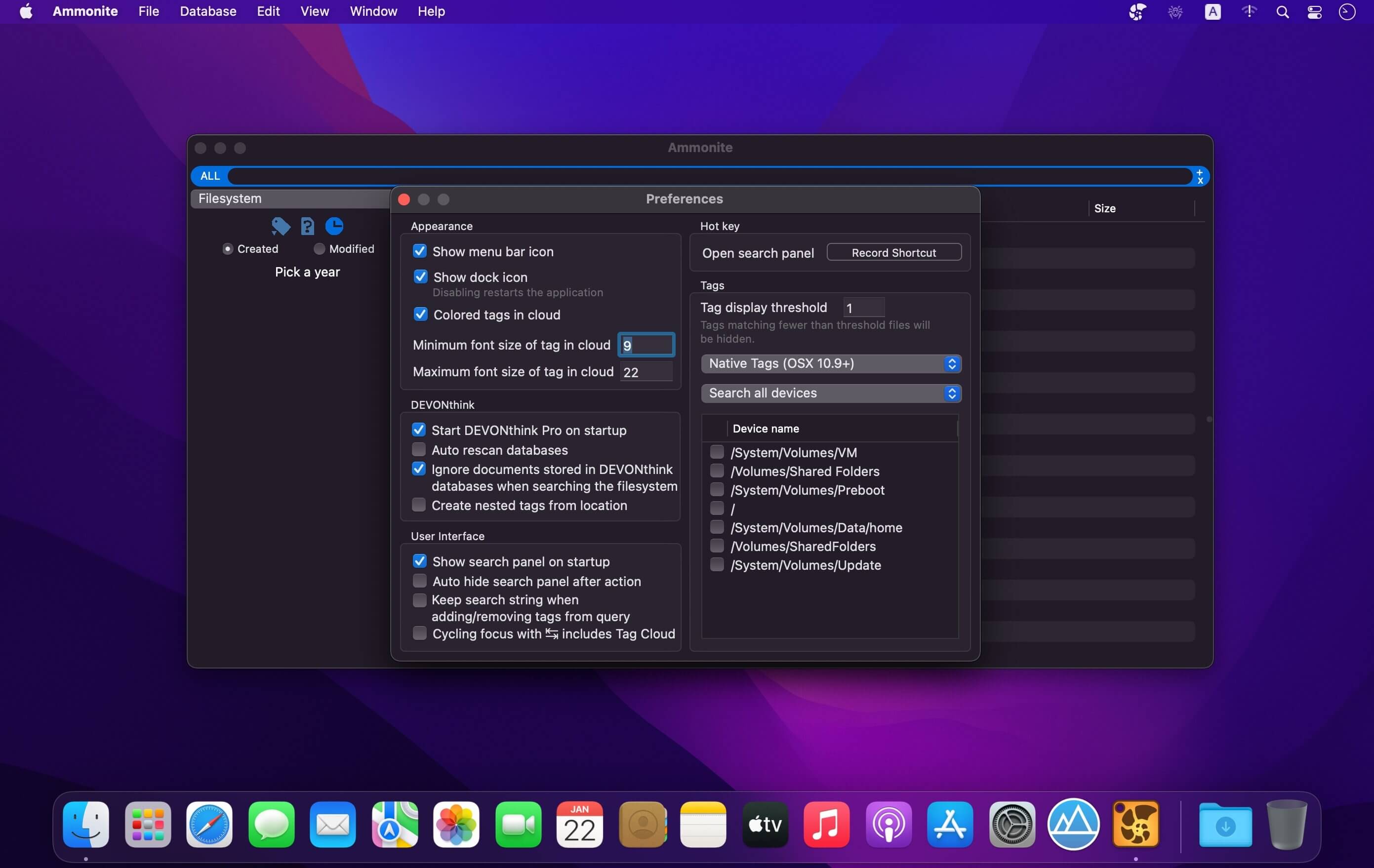Open Notes from the dock
Screen dimensions: 1374x868
pyautogui.click(x=704, y=825)
